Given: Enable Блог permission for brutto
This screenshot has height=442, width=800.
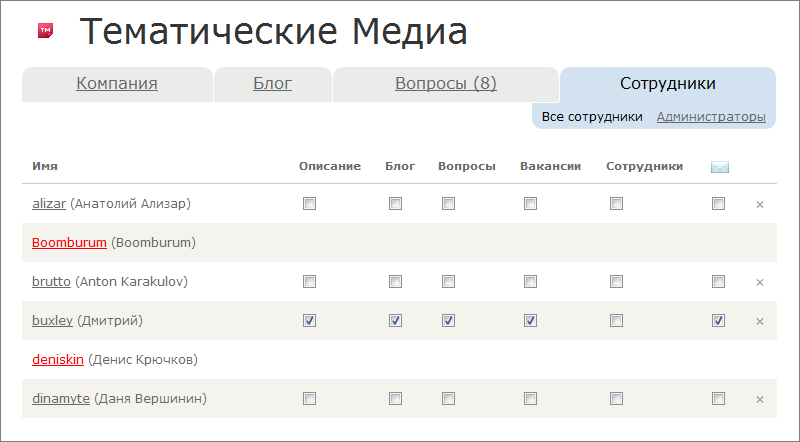Looking at the screenshot, I should pyautogui.click(x=395, y=282).
